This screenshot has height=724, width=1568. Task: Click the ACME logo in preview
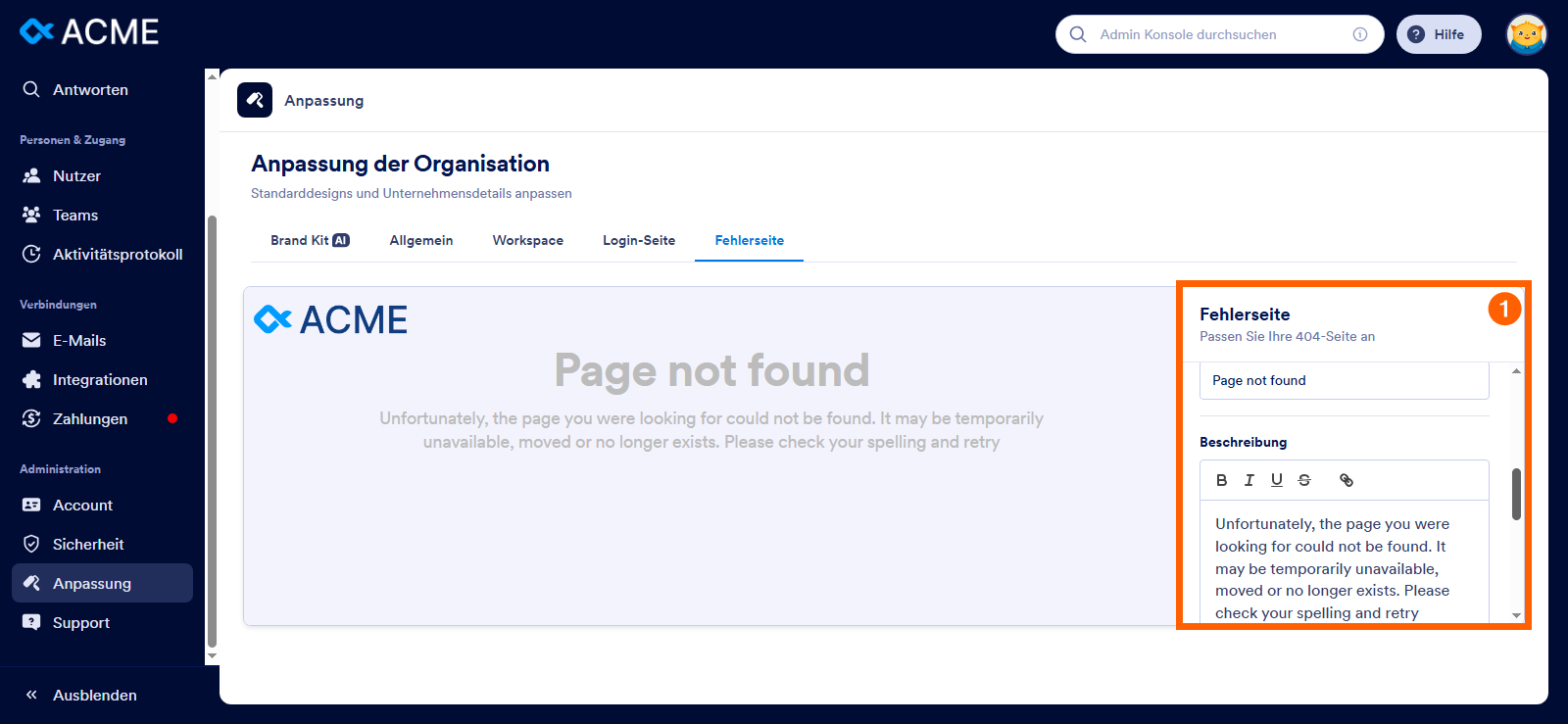(x=330, y=319)
